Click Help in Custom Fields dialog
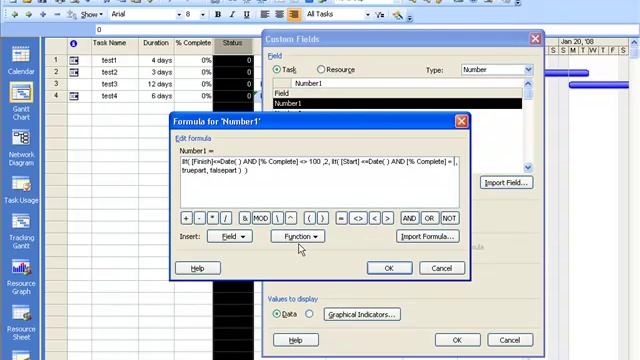Image resolution: width=640 pixels, height=360 pixels. point(296,340)
